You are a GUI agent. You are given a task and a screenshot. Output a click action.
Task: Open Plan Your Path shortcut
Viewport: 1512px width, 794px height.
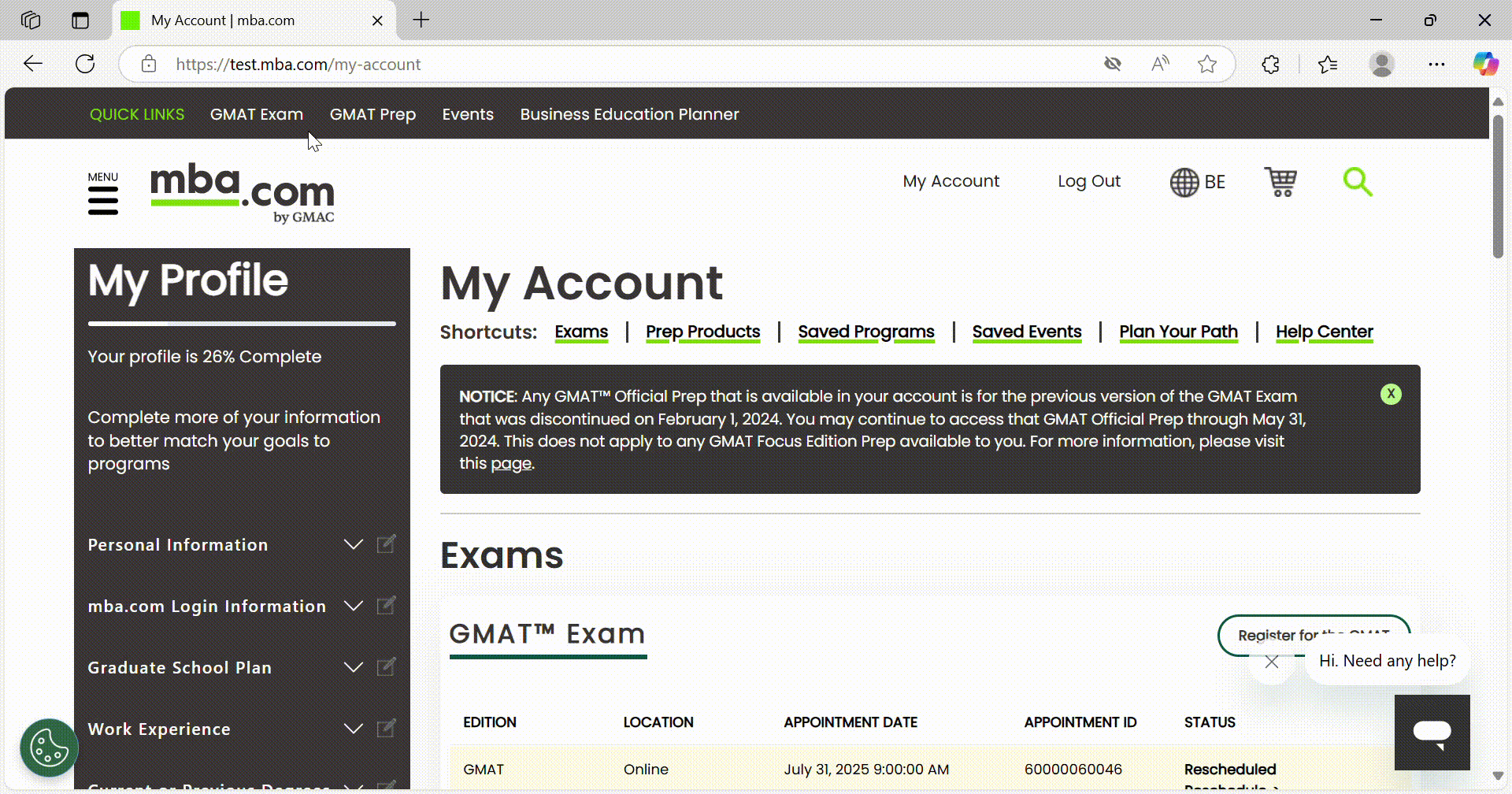[1179, 332]
